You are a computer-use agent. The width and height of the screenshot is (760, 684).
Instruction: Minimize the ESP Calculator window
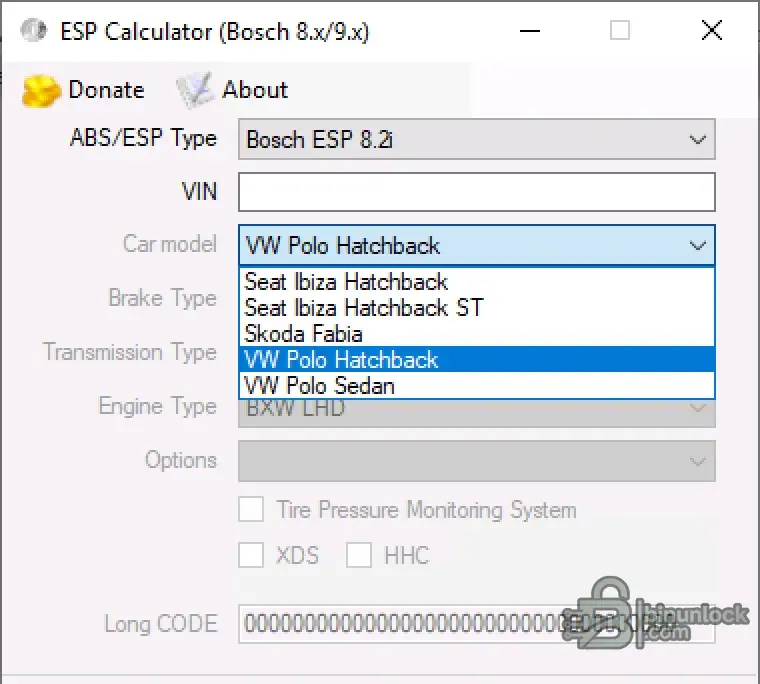click(x=530, y=31)
